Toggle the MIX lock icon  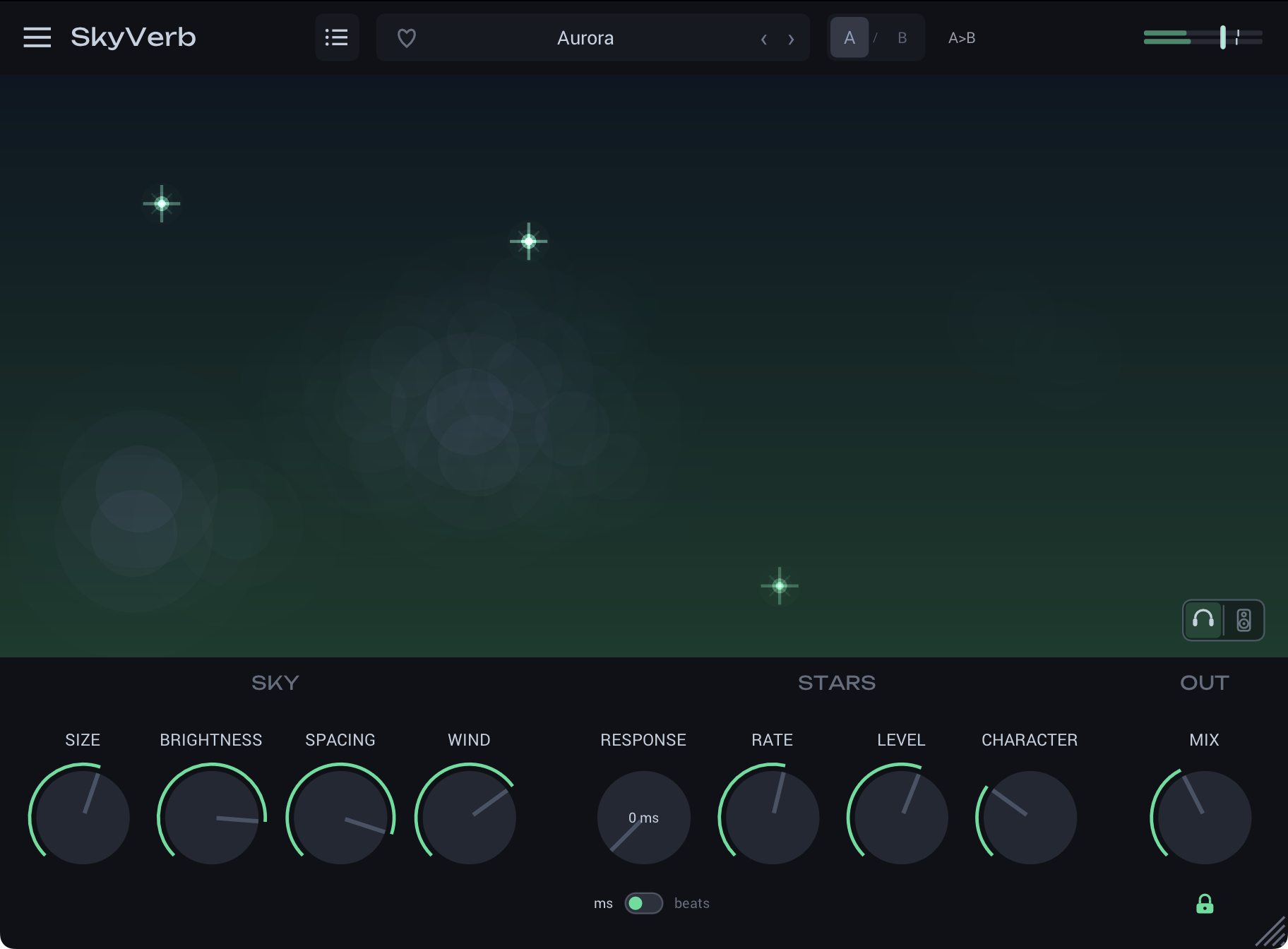click(1205, 904)
